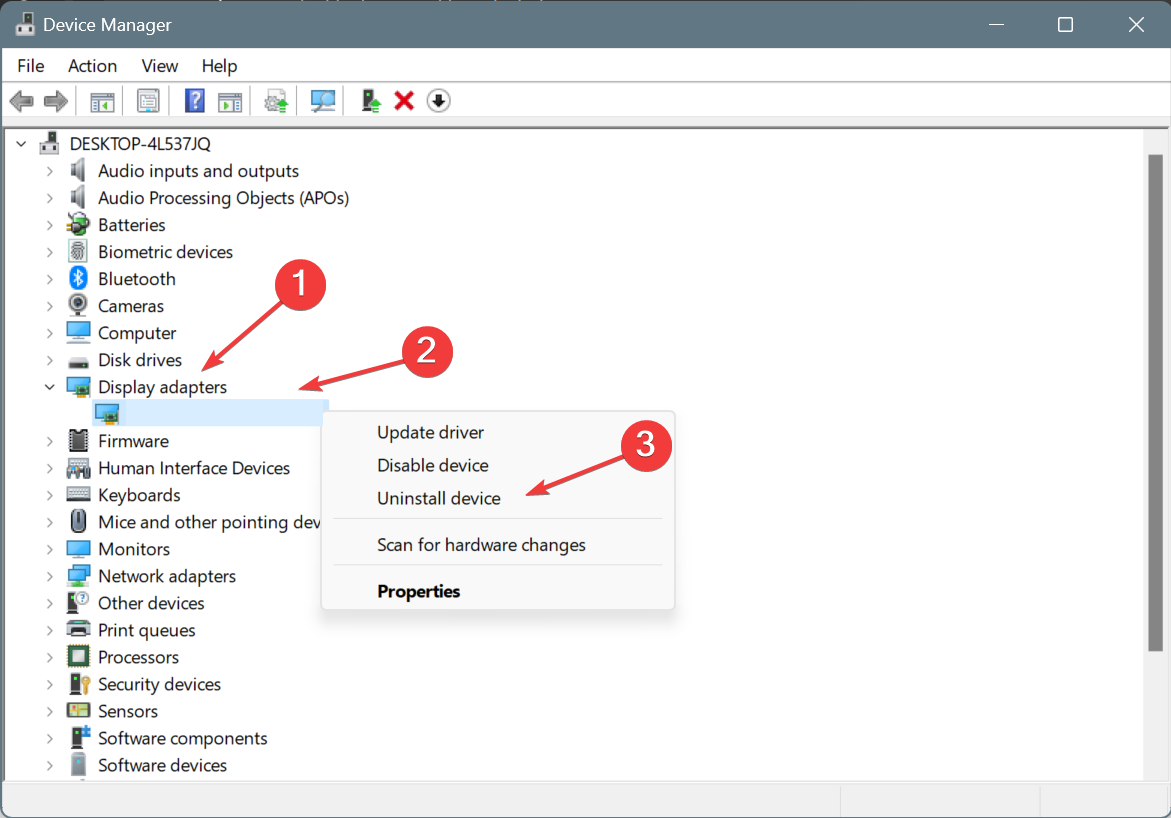Image resolution: width=1171 pixels, height=818 pixels.
Task: Click the Properties toolbar icon
Action: (149, 101)
